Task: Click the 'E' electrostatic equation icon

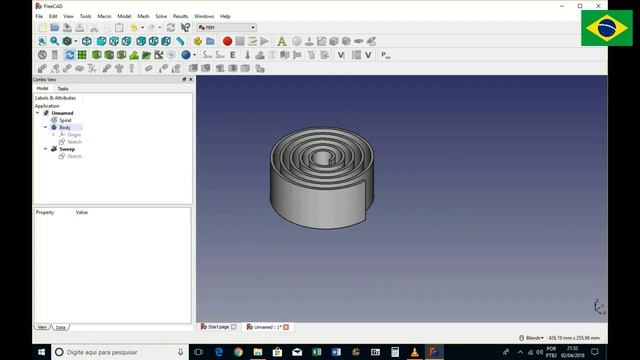Action: click(x=233, y=55)
